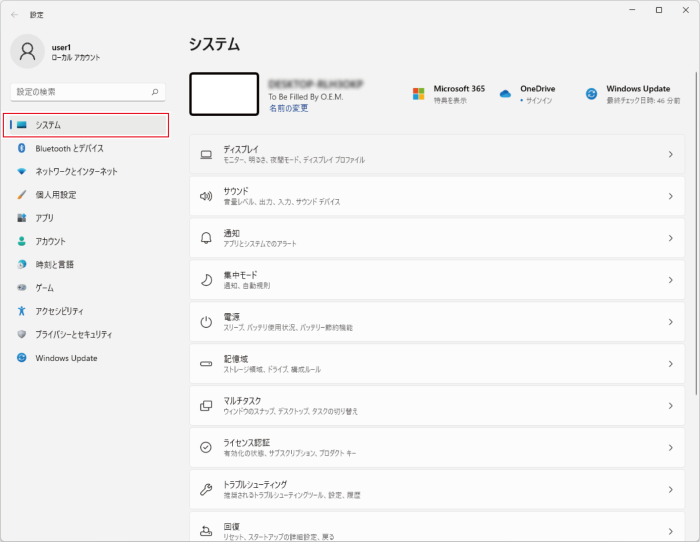
Task: Click the recovery icon in 回復 row
Action: point(206,531)
